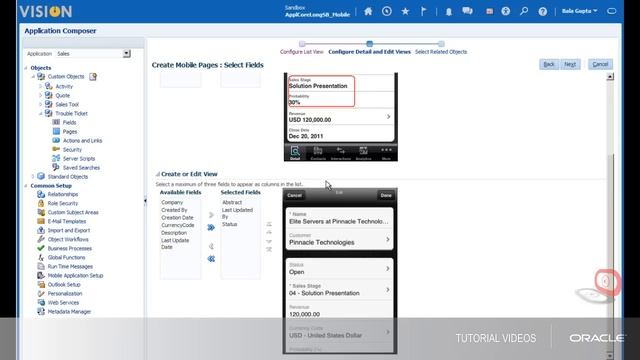Move selected field to bottom of list

click(269, 249)
